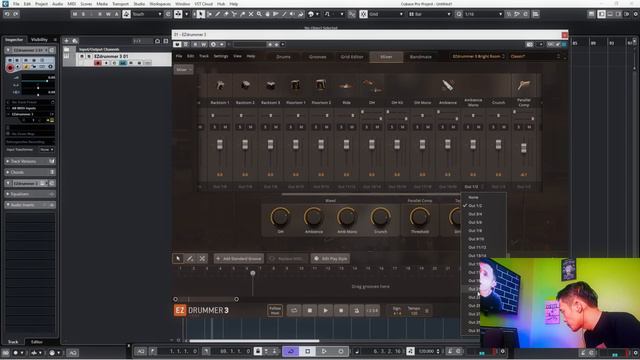This screenshot has width=640, height=360.
Task: Open the EZdrummer 3 Bright Room library dropdown
Action: 478,56
